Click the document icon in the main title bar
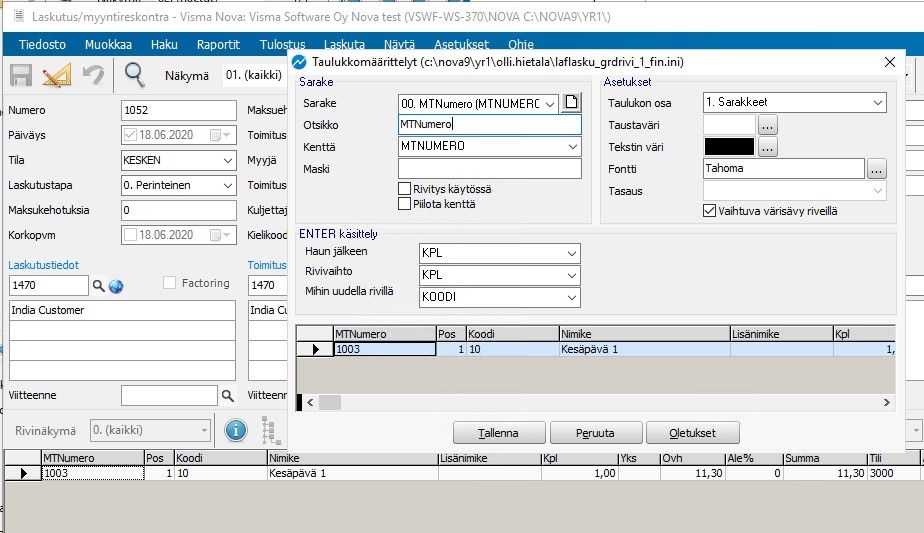The width and height of the screenshot is (924, 533). click(x=19, y=16)
